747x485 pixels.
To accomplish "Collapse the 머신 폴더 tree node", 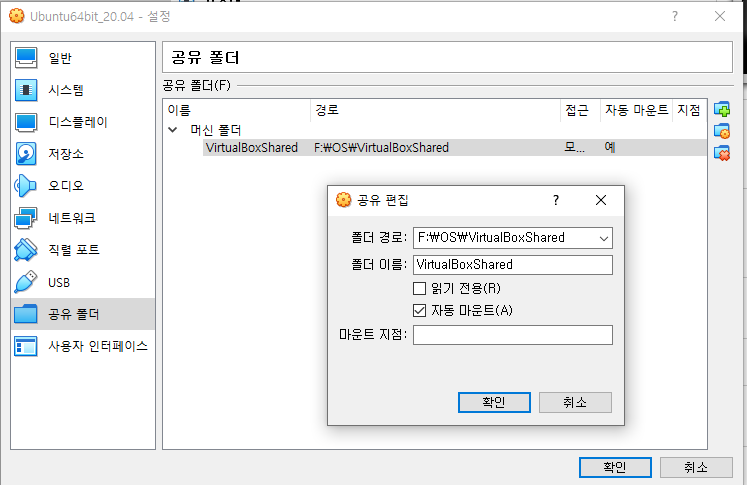I will [173, 130].
